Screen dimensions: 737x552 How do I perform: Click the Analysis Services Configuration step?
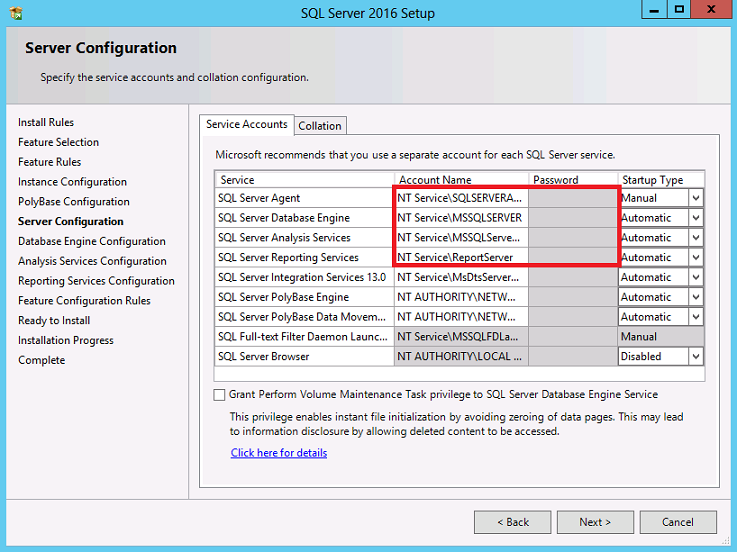click(x=93, y=261)
